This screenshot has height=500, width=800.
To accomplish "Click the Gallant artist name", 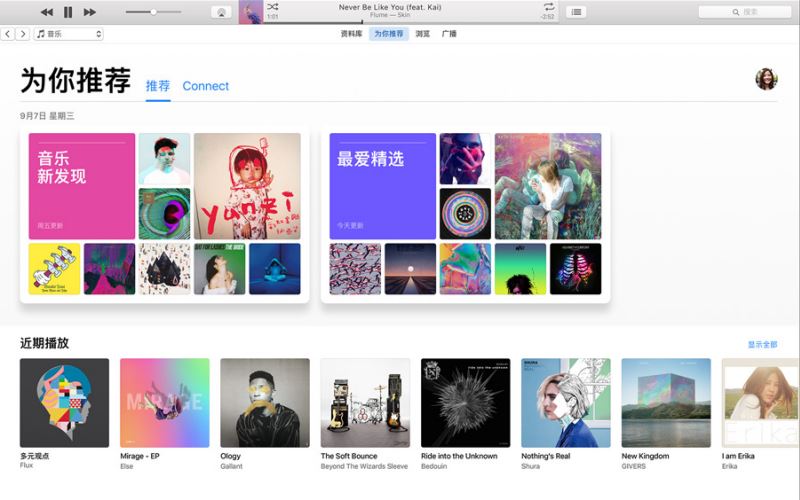I will pyautogui.click(x=231, y=466).
